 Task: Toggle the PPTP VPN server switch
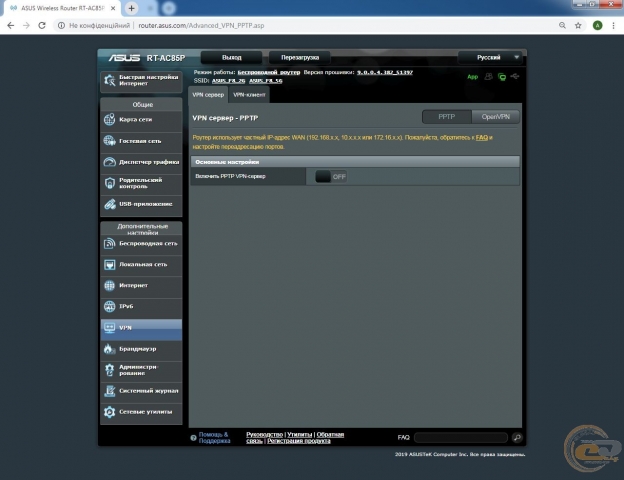click(330, 176)
